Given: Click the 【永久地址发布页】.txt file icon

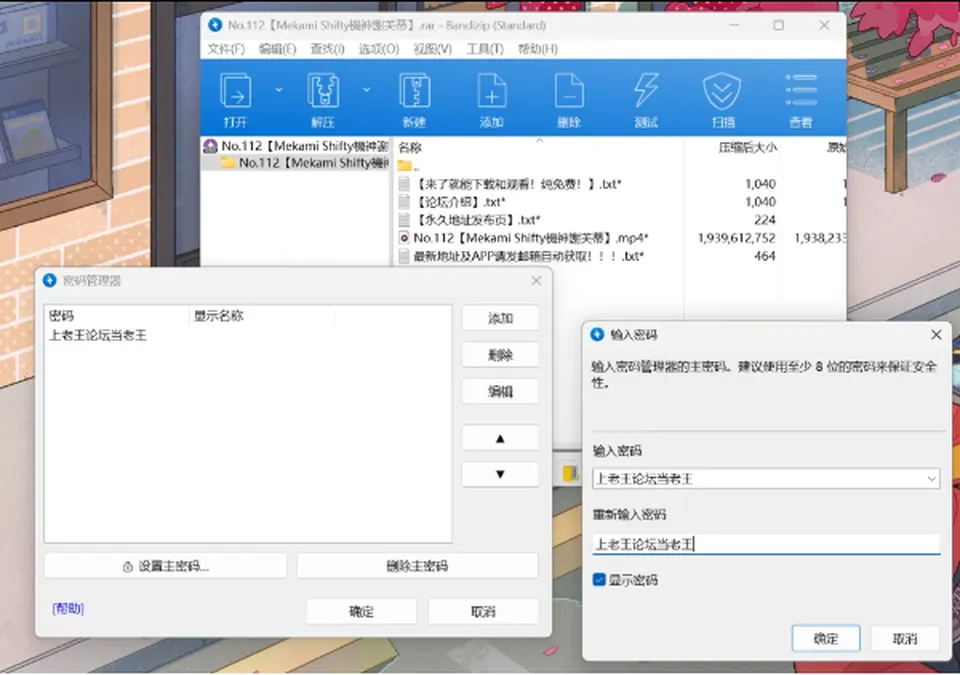Looking at the screenshot, I should [x=404, y=220].
